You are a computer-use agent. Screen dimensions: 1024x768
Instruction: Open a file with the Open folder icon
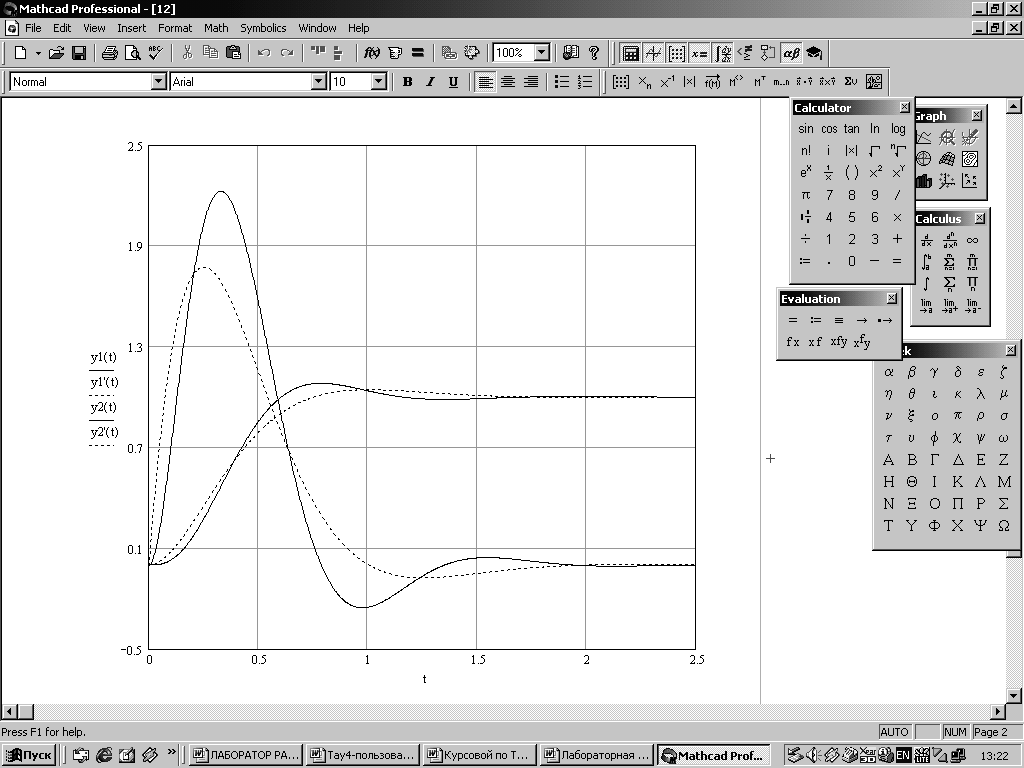pos(57,53)
